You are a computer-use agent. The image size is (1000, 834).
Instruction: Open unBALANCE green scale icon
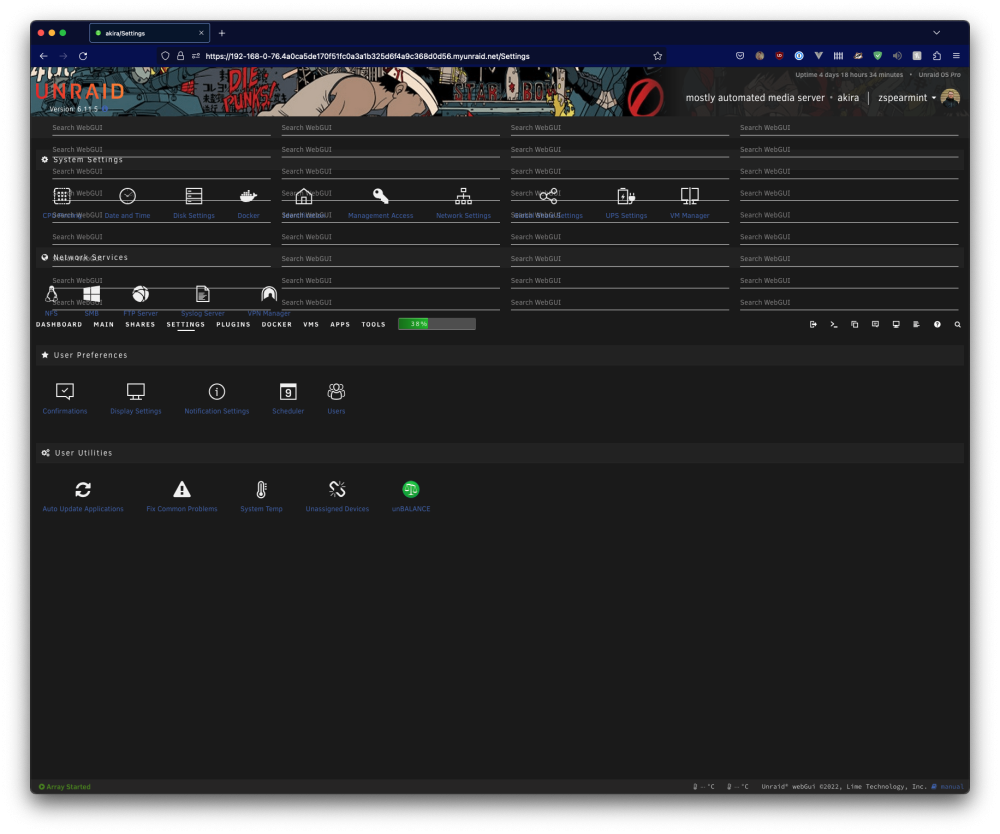(x=411, y=490)
